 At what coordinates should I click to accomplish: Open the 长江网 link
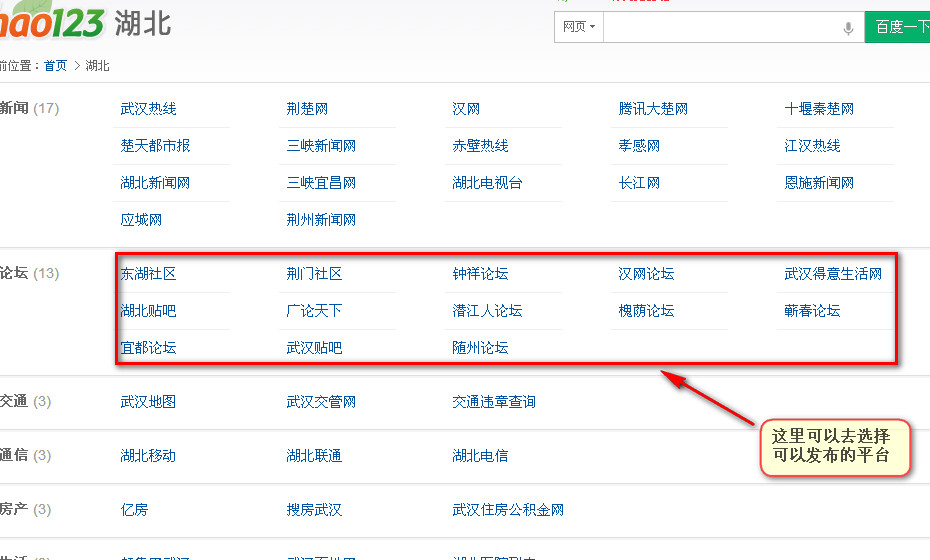[639, 183]
